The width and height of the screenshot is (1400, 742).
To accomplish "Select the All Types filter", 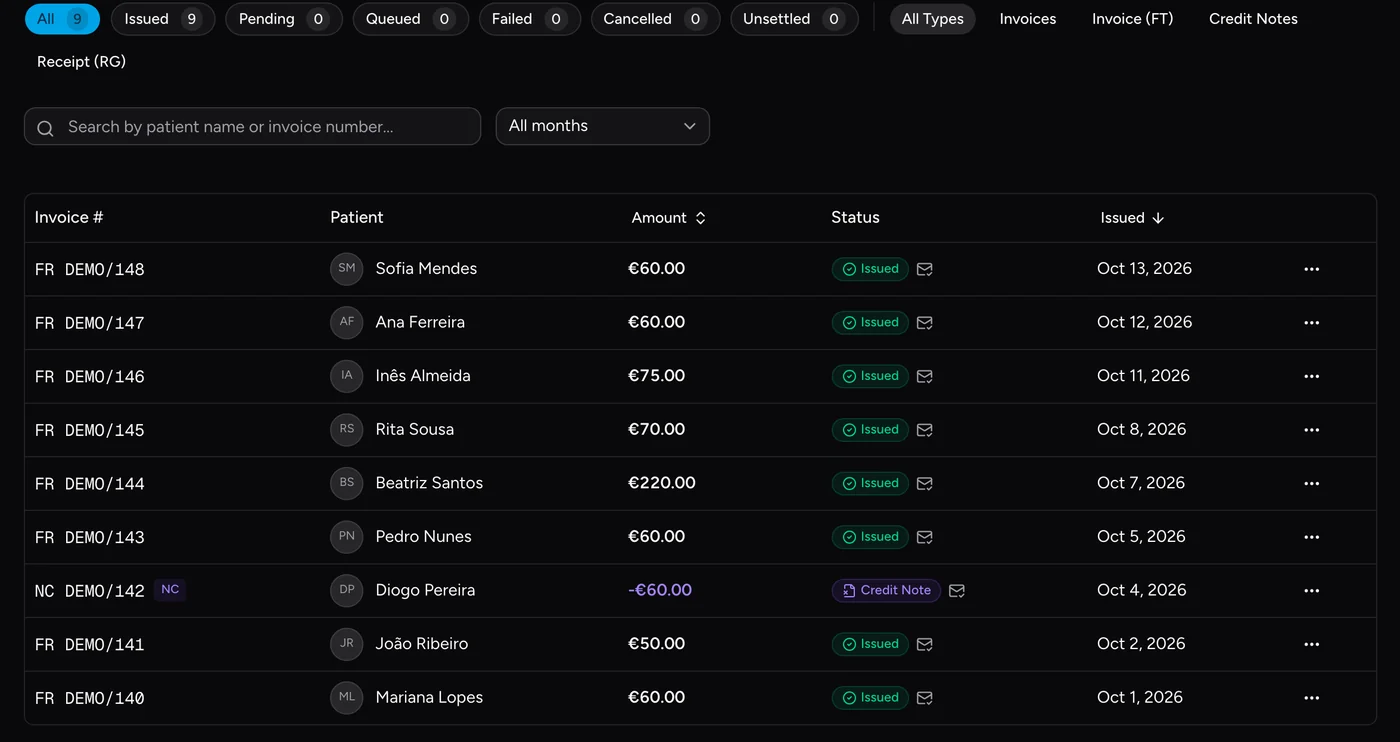I will 933,19.
